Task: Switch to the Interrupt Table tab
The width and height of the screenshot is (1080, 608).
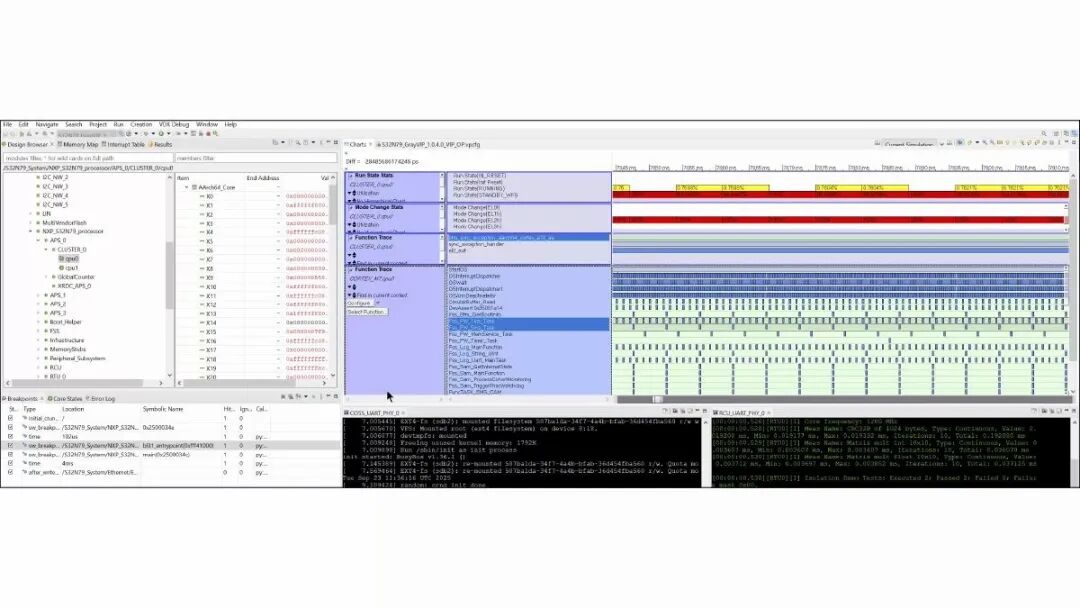Action: pyautogui.click(x=125, y=144)
